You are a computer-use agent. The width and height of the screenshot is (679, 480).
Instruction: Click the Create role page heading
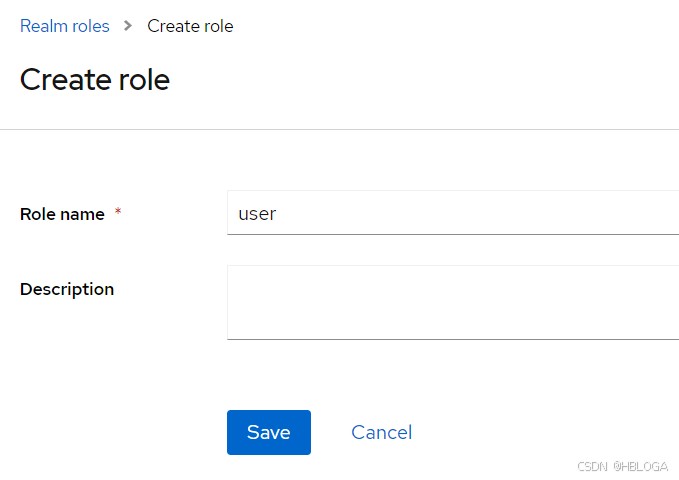point(95,79)
